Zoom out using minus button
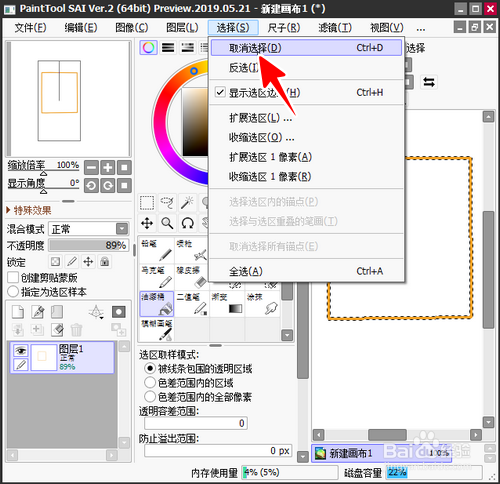 91,167
